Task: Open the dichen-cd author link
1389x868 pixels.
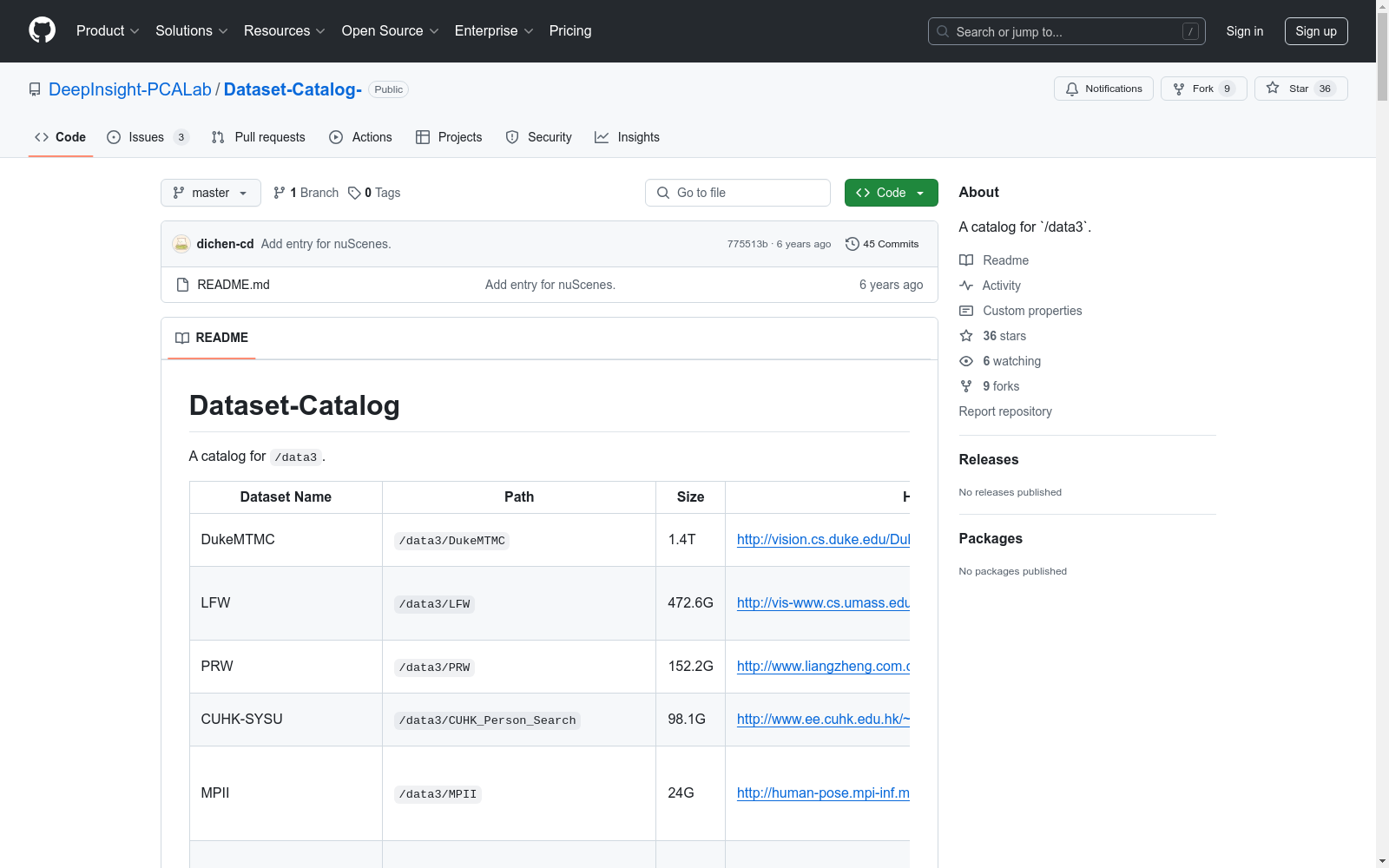Action: tap(226, 244)
